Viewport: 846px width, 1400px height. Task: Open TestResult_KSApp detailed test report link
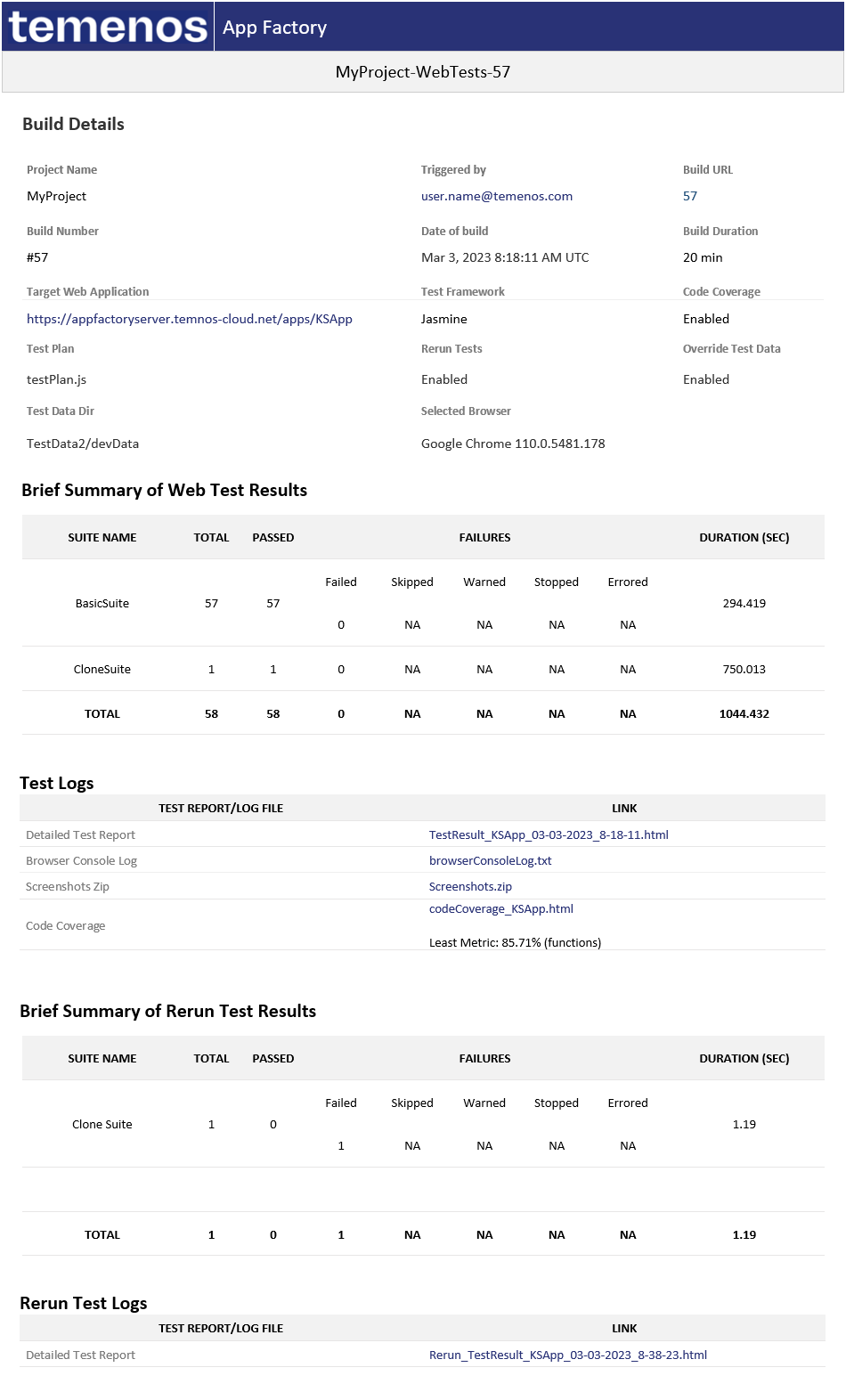(549, 835)
